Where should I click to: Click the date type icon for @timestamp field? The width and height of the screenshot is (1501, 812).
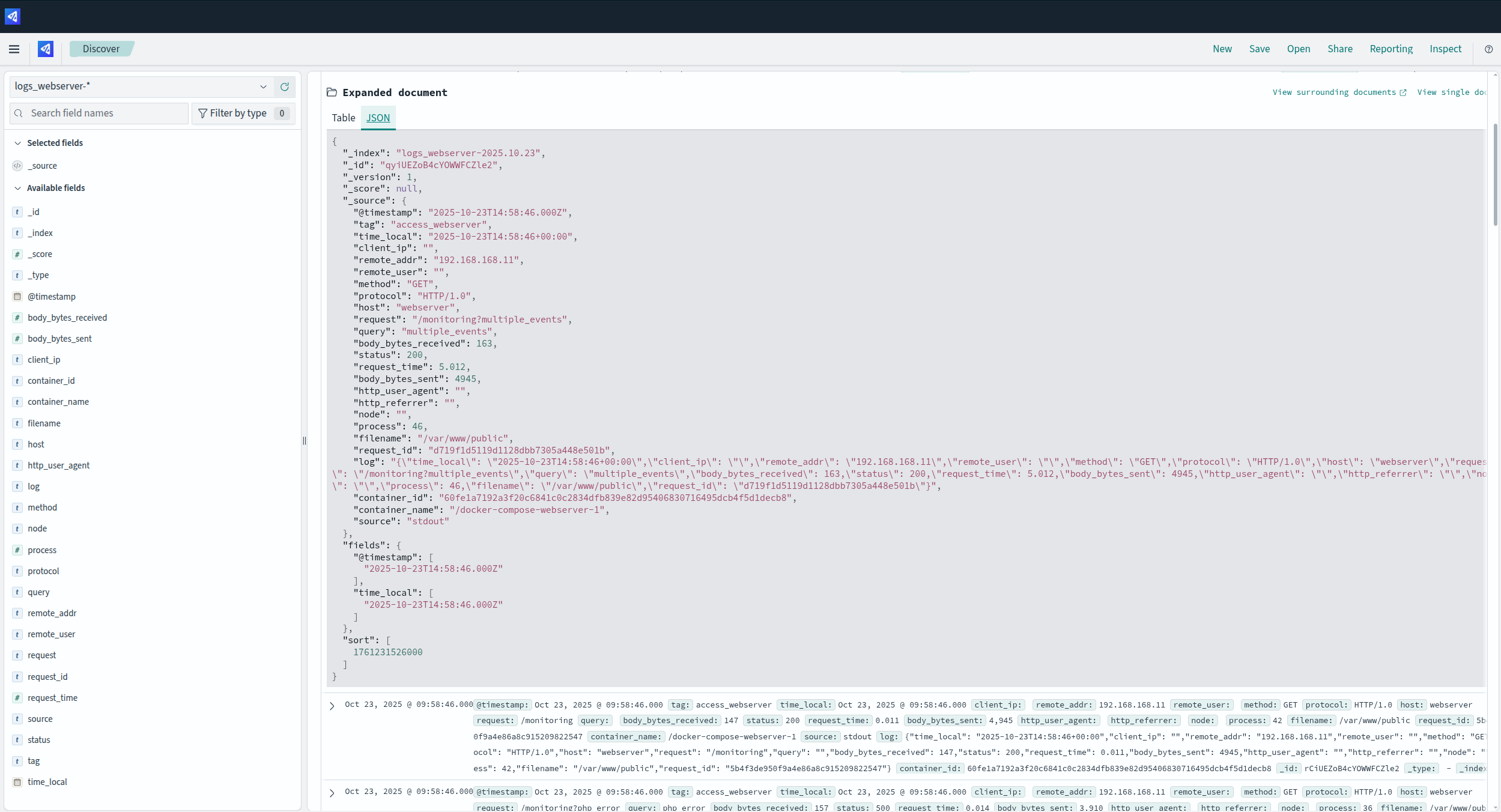tap(17, 297)
